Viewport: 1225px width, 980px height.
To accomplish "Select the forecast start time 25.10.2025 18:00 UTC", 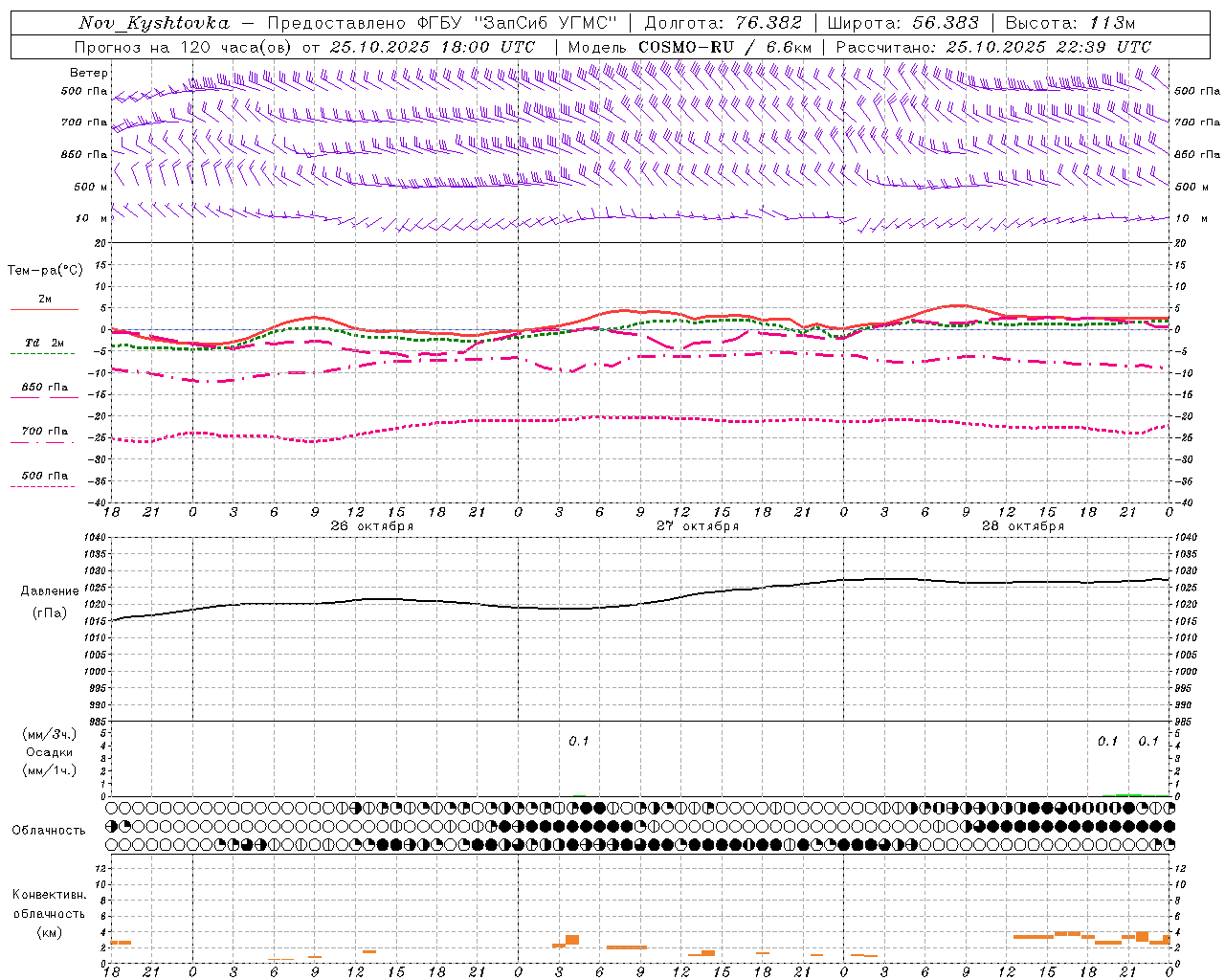I will click(x=433, y=46).
